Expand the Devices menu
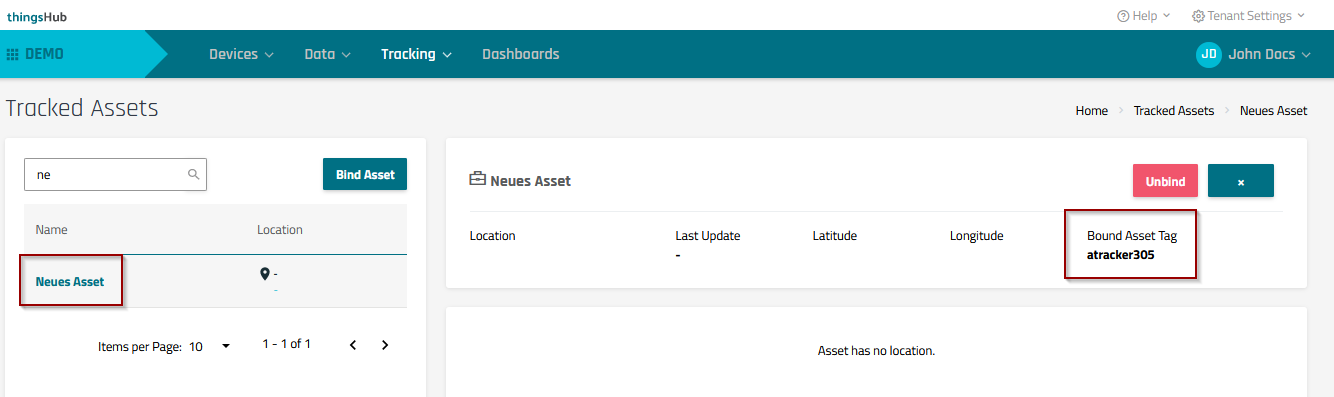The height and width of the screenshot is (397, 1334). (241, 54)
